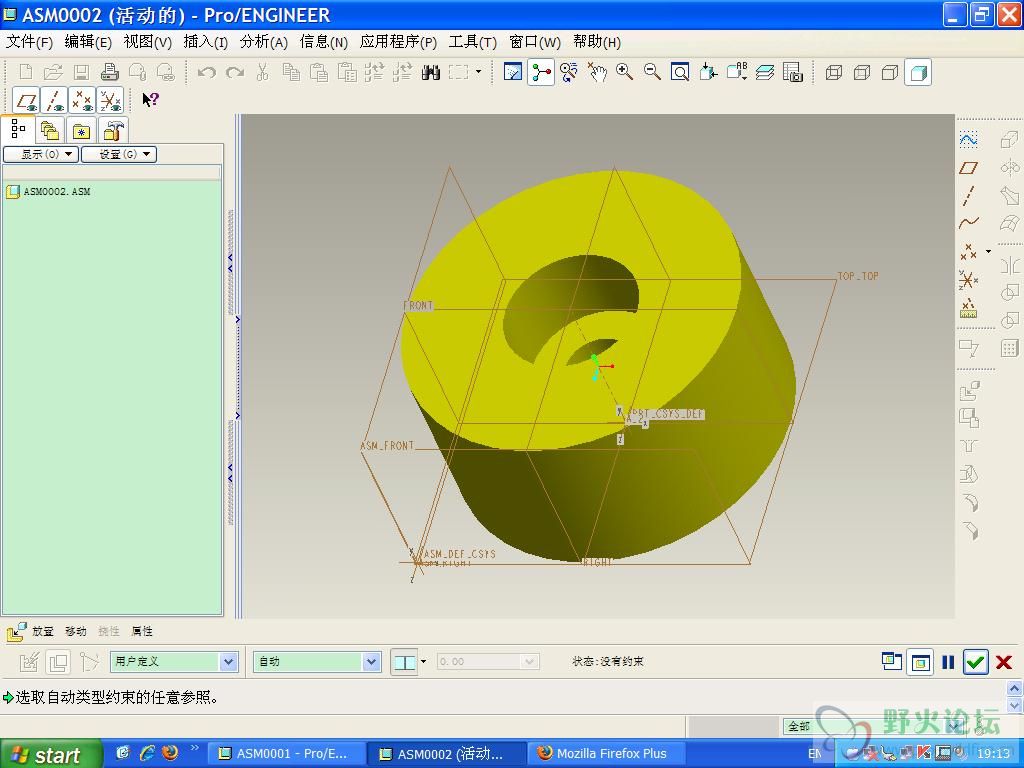Image resolution: width=1024 pixels, height=768 pixels.
Task: Click the sketch tool icon in right toolbar
Action: [x=968, y=140]
